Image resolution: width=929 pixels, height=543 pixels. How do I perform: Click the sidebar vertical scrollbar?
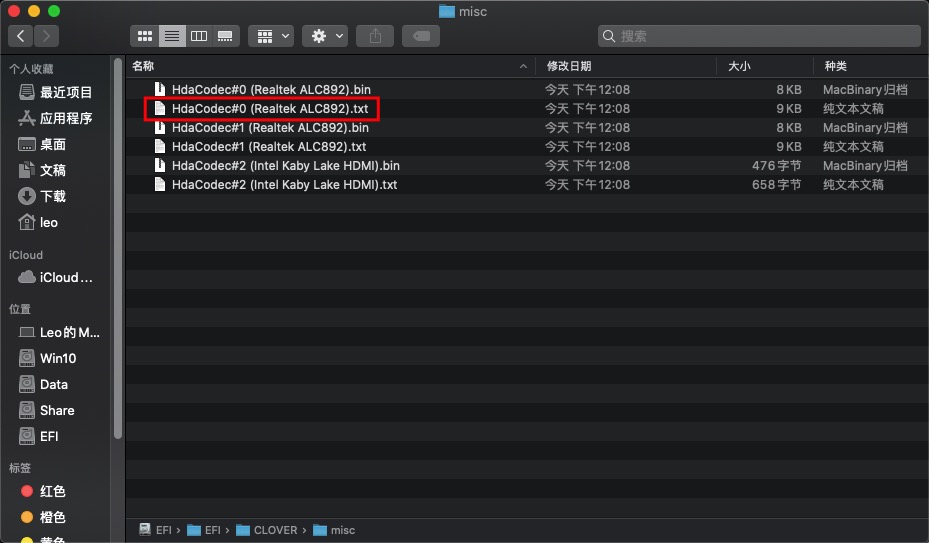click(118, 249)
